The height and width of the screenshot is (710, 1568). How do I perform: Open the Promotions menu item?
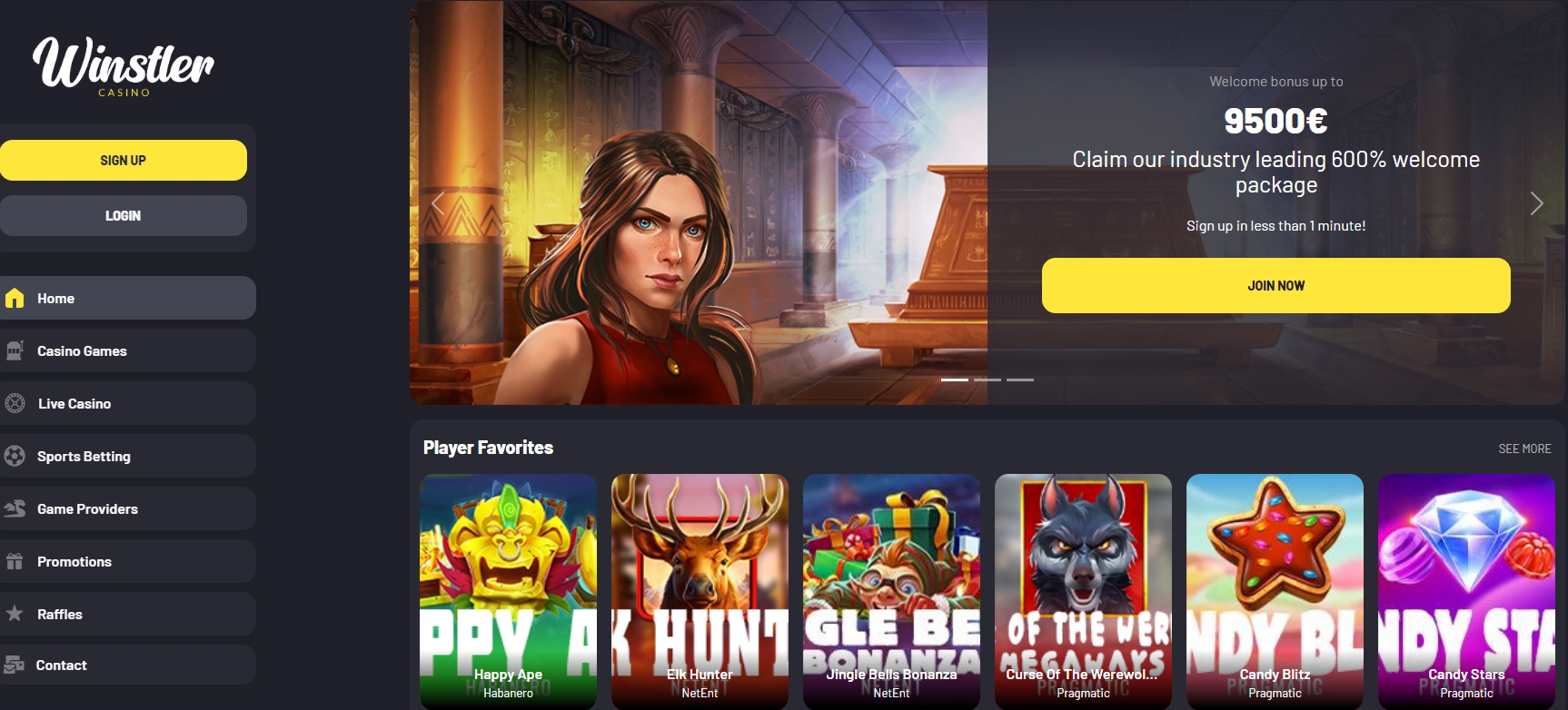pyautogui.click(x=127, y=561)
